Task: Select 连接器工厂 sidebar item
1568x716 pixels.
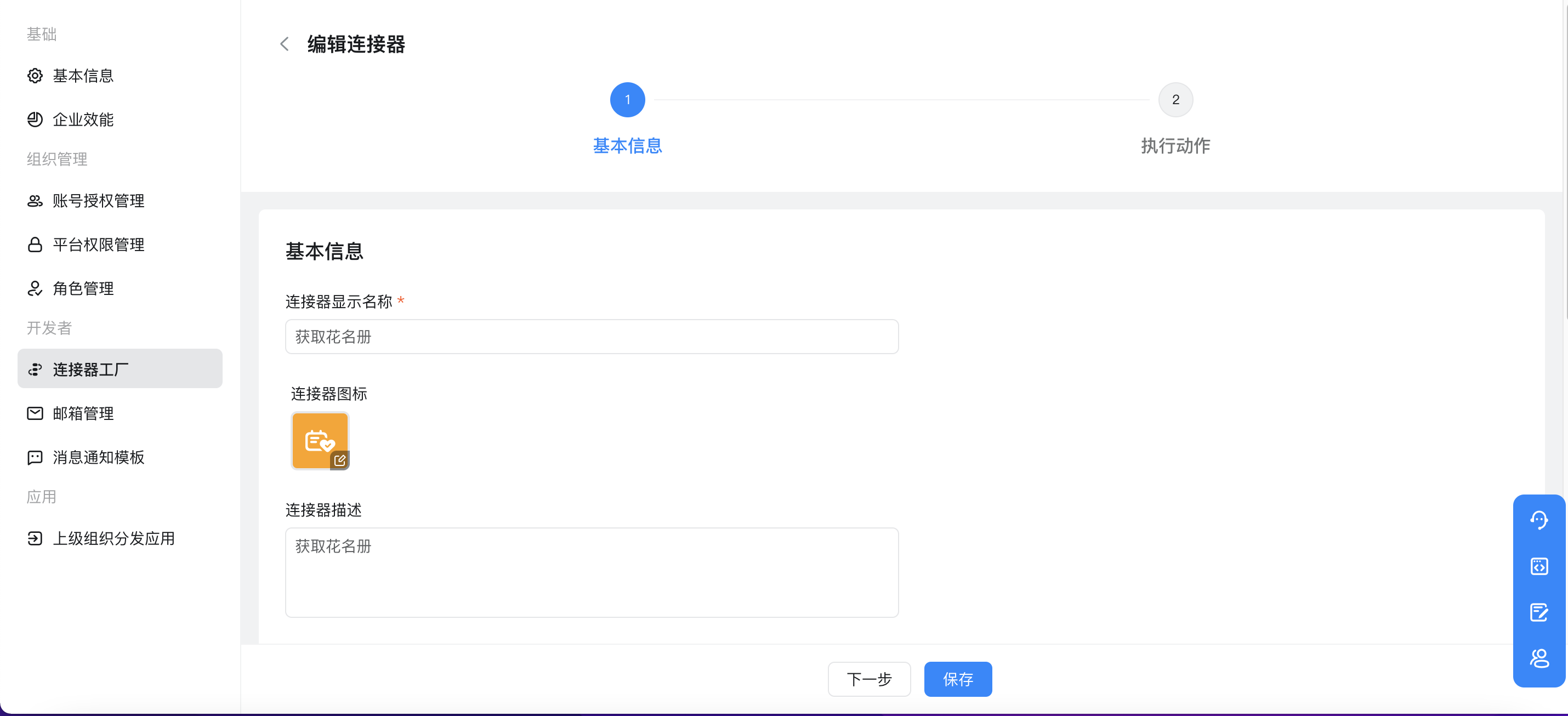Action: click(x=120, y=369)
